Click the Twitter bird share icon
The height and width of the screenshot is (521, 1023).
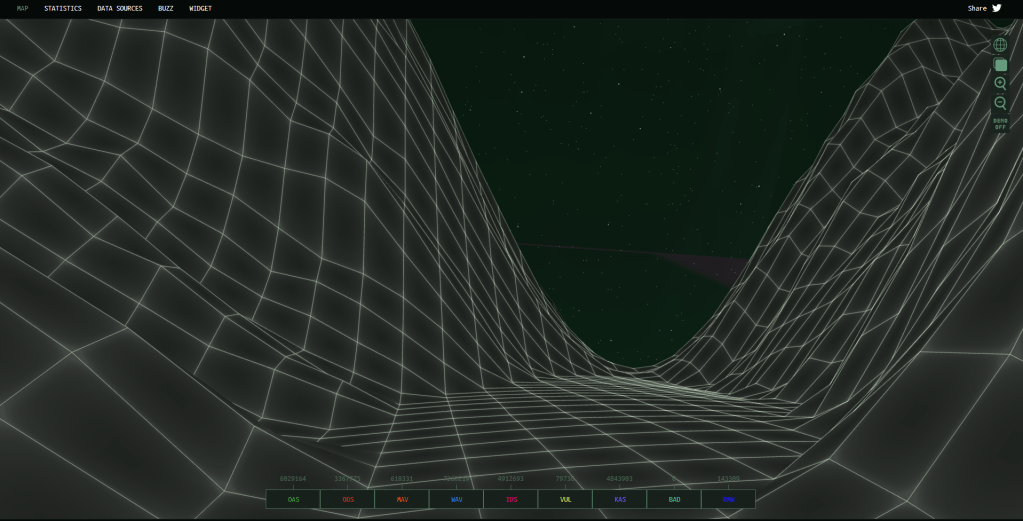997,8
